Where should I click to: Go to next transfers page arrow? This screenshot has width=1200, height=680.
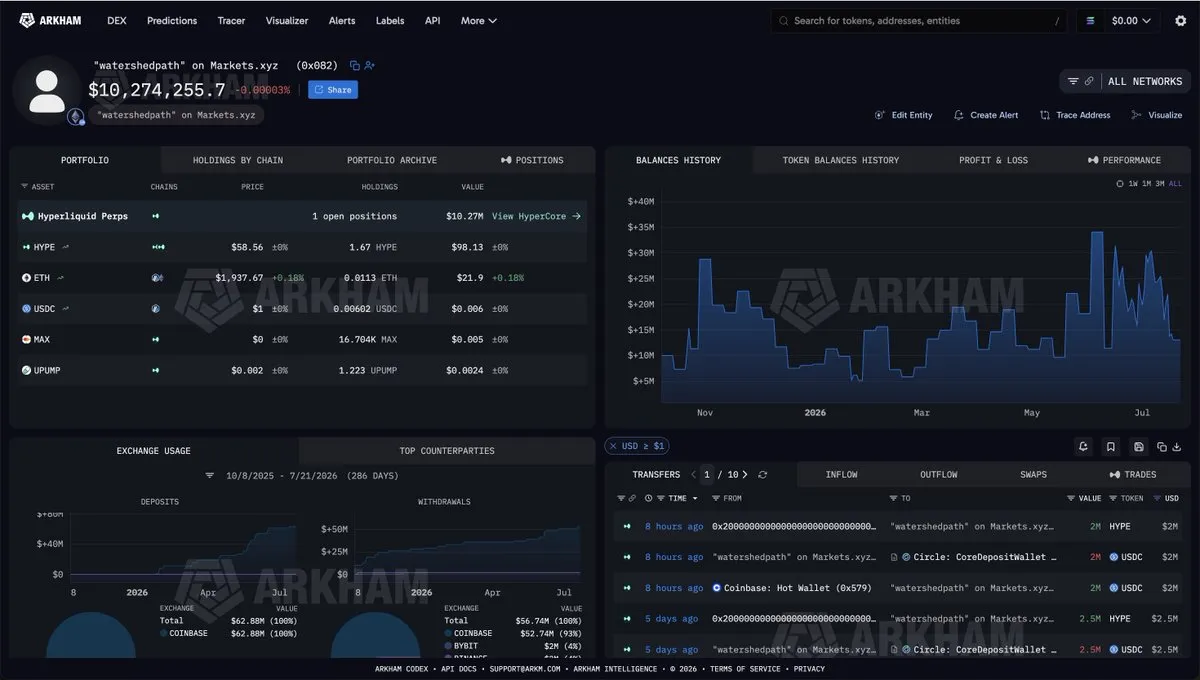pos(745,475)
